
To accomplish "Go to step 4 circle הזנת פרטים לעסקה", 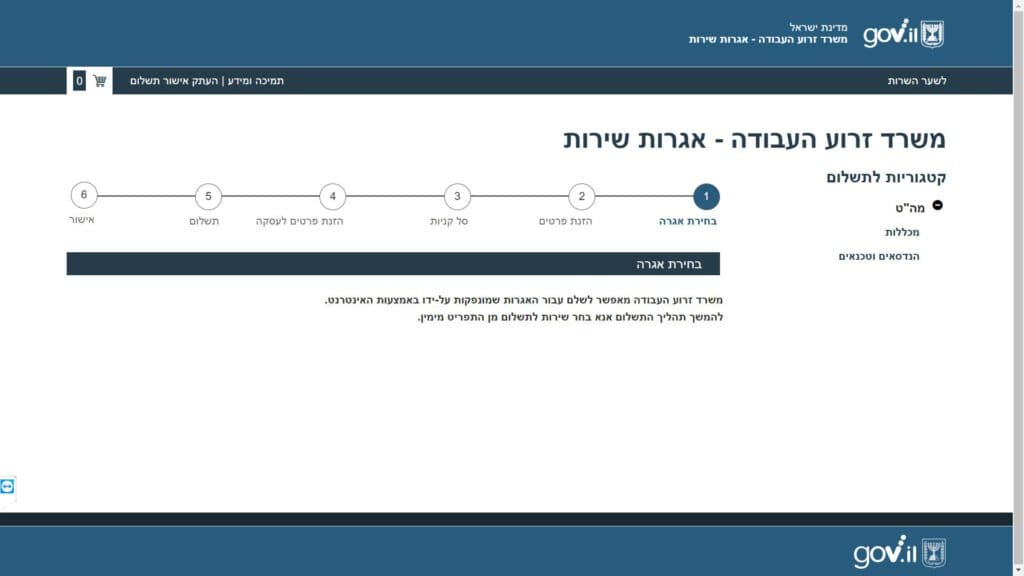I will coord(332,196).
